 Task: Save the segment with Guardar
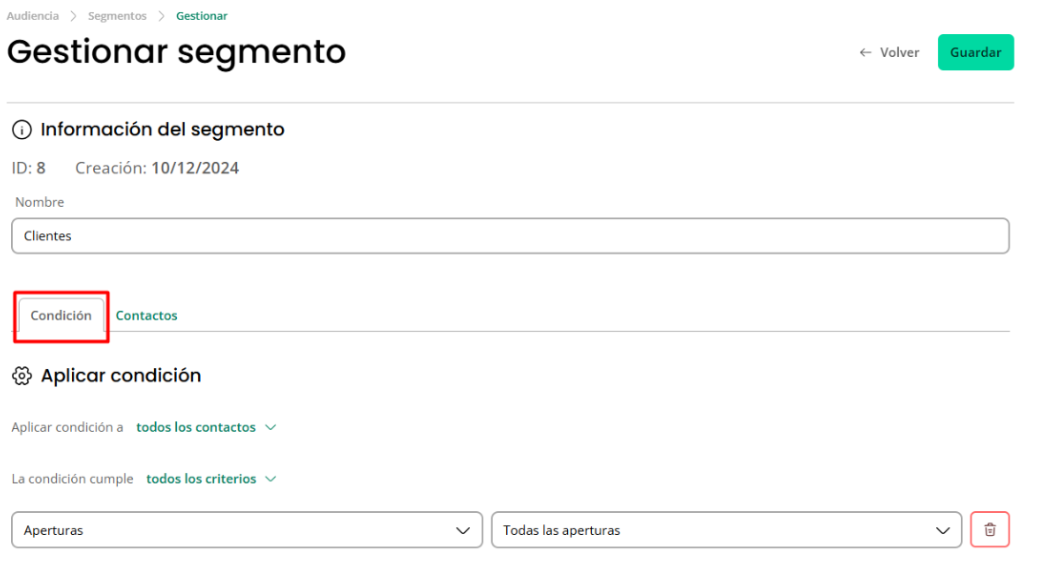pyautogui.click(x=975, y=52)
